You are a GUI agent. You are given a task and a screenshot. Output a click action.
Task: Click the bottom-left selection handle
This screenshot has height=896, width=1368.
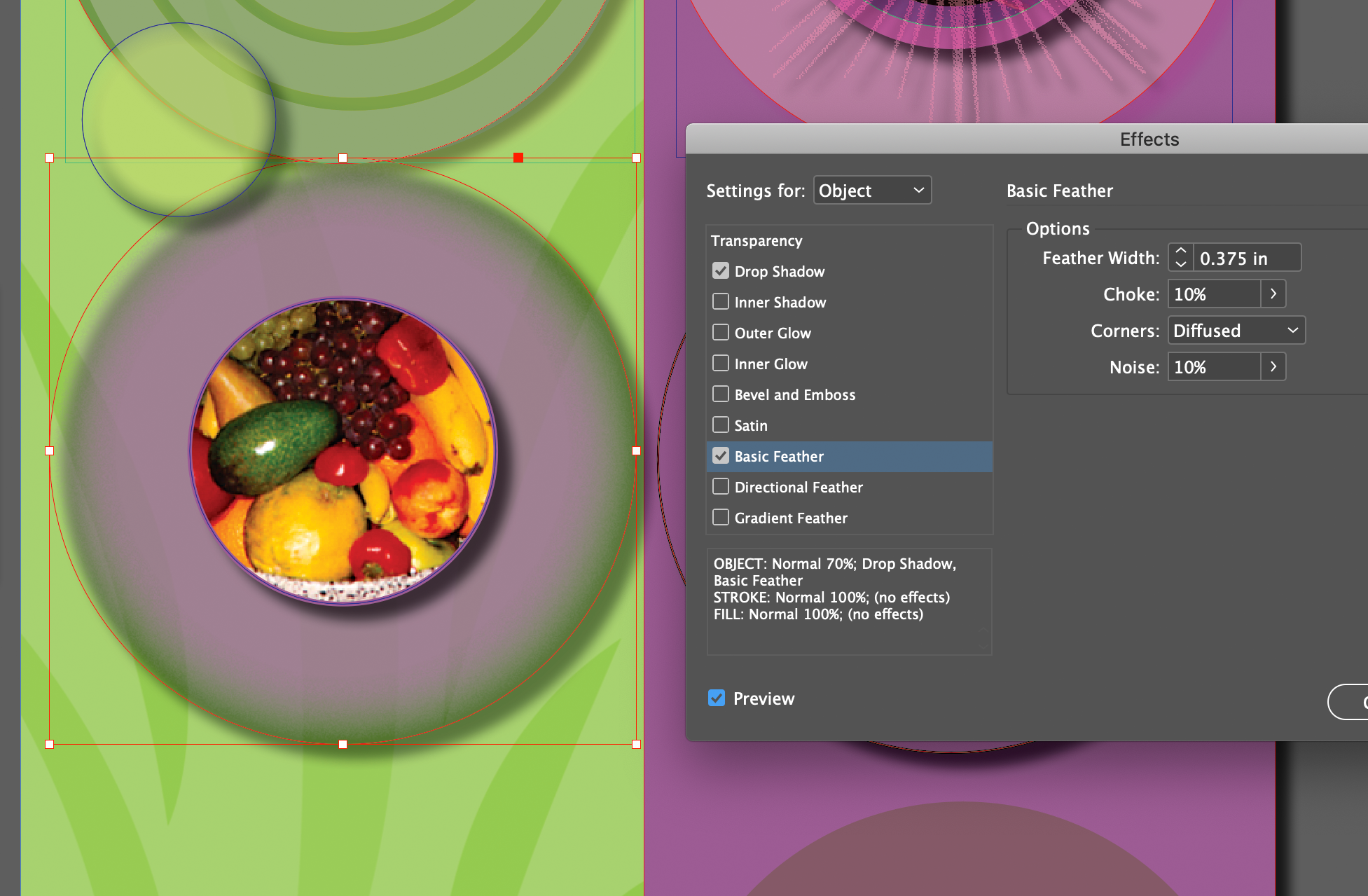[50, 744]
